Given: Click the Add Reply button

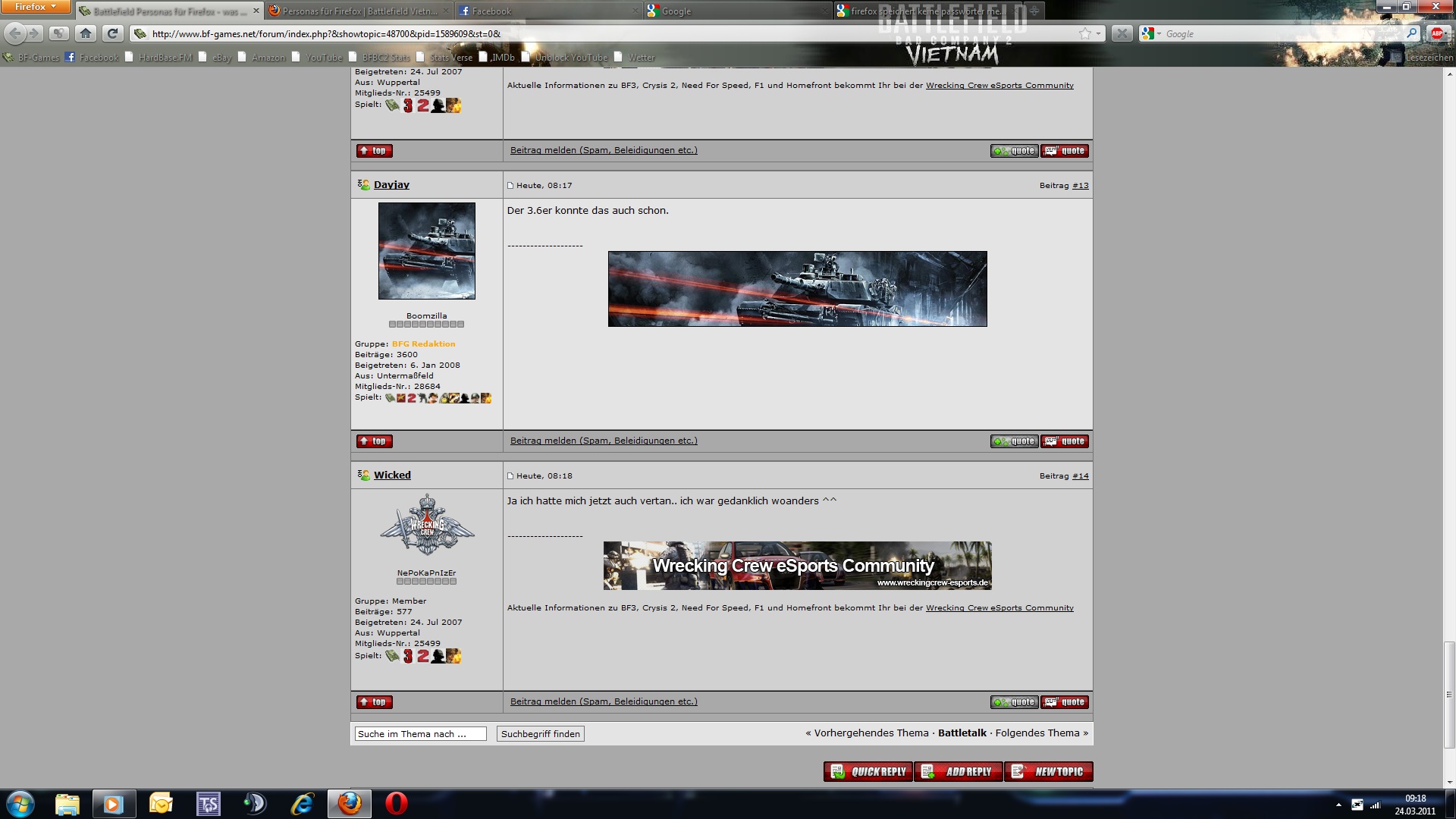Looking at the screenshot, I should pyautogui.click(x=959, y=771).
